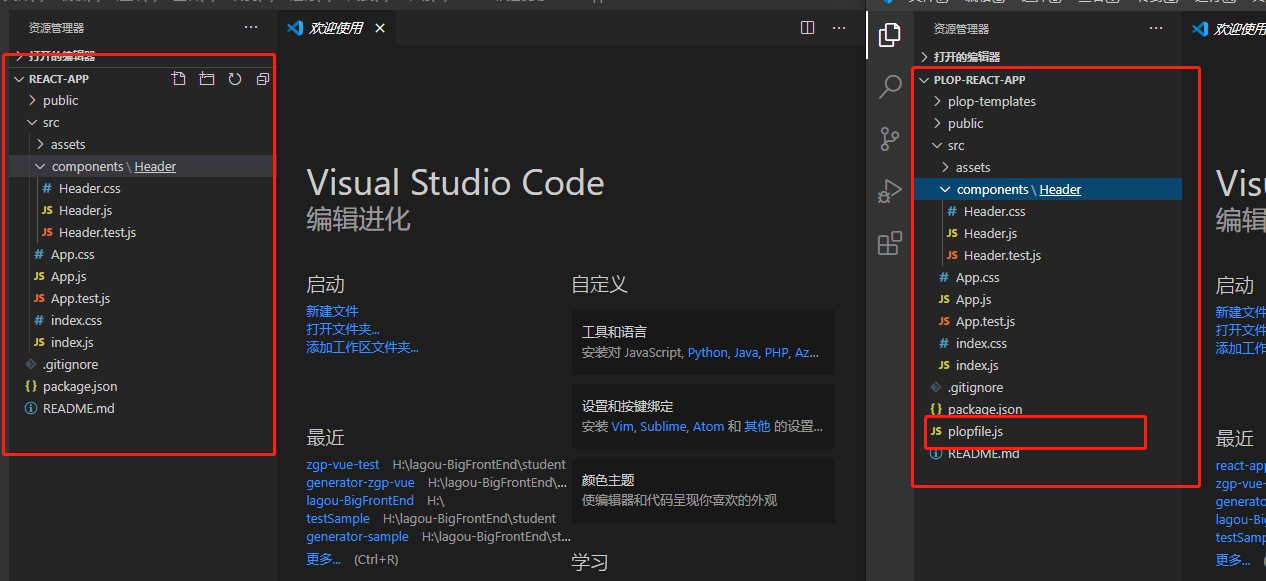Open README.md in REACT-APP explorer
Screen dimensions: 1266x581
click(x=79, y=408)
